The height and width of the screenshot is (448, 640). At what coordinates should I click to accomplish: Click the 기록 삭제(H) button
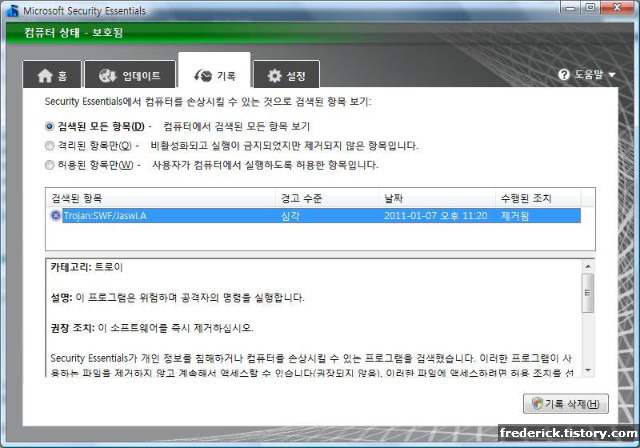pyautogui.click(x=566, y=404)
